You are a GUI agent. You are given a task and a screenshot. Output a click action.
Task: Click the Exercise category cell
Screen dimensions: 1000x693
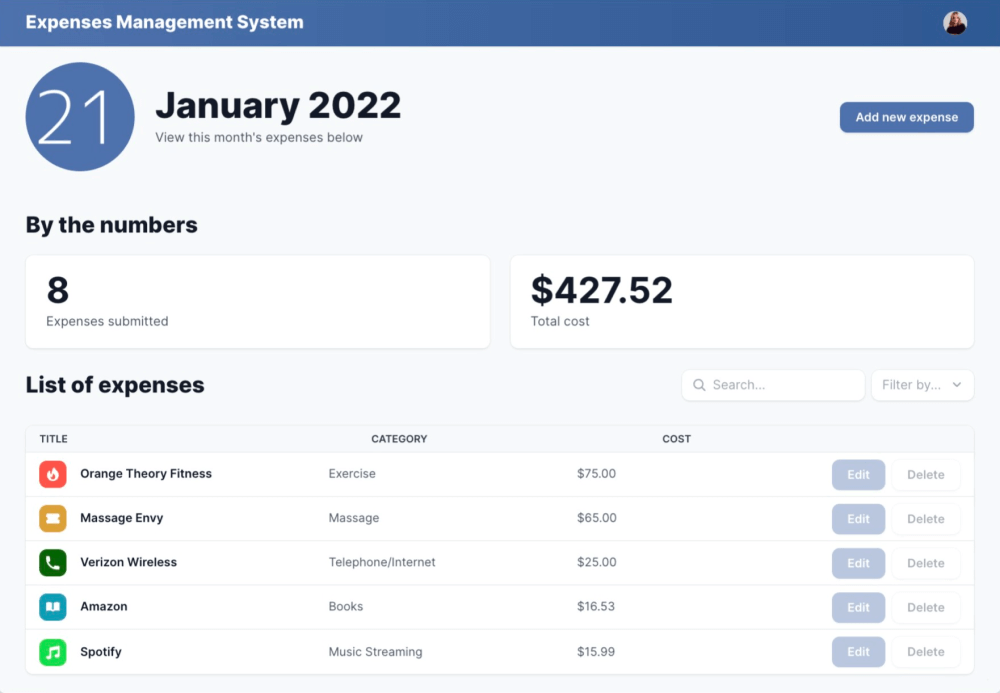tap(352, 474)
